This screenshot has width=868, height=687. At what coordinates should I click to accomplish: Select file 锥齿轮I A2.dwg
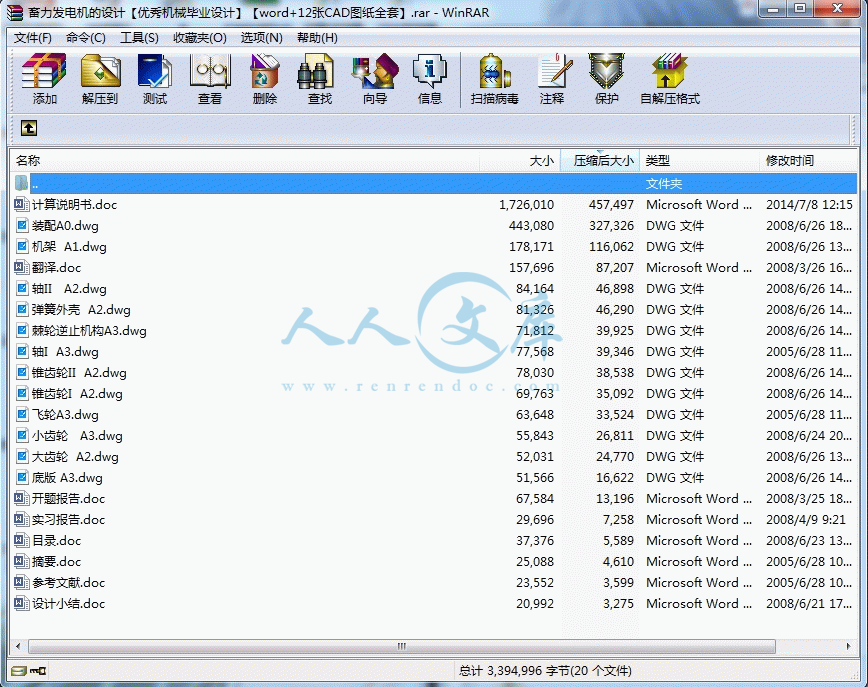click(x=77, y=394)
